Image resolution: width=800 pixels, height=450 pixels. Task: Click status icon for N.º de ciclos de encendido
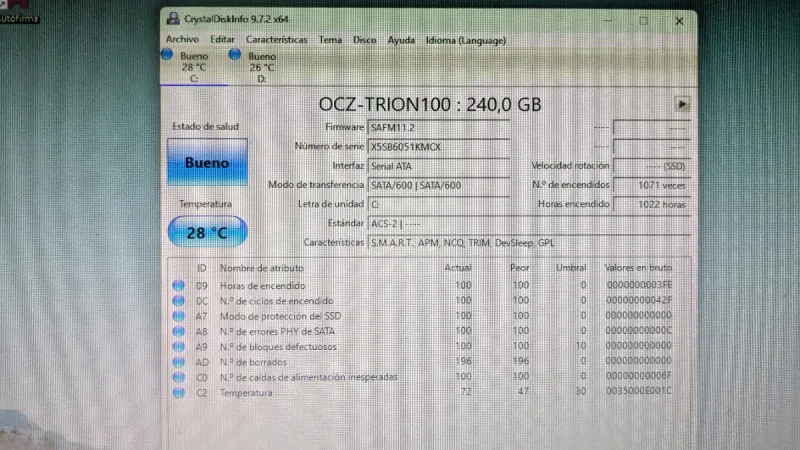(x=178, y=301)
